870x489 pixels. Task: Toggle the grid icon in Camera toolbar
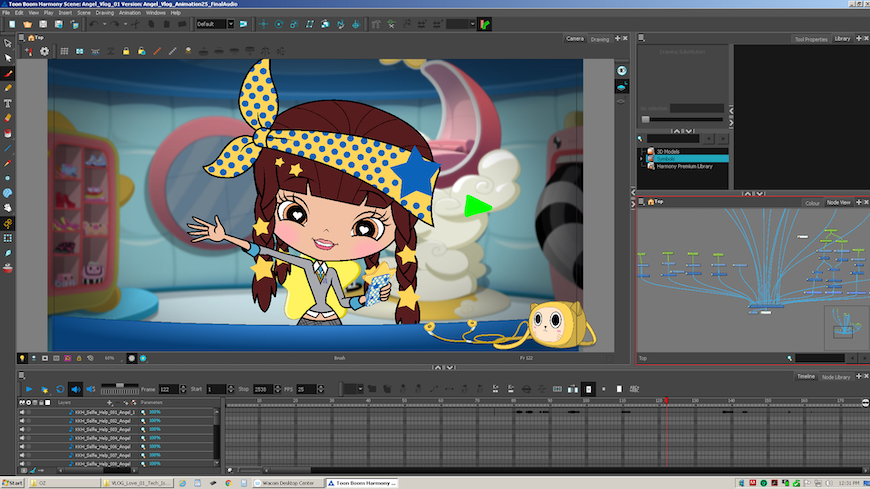64,51
